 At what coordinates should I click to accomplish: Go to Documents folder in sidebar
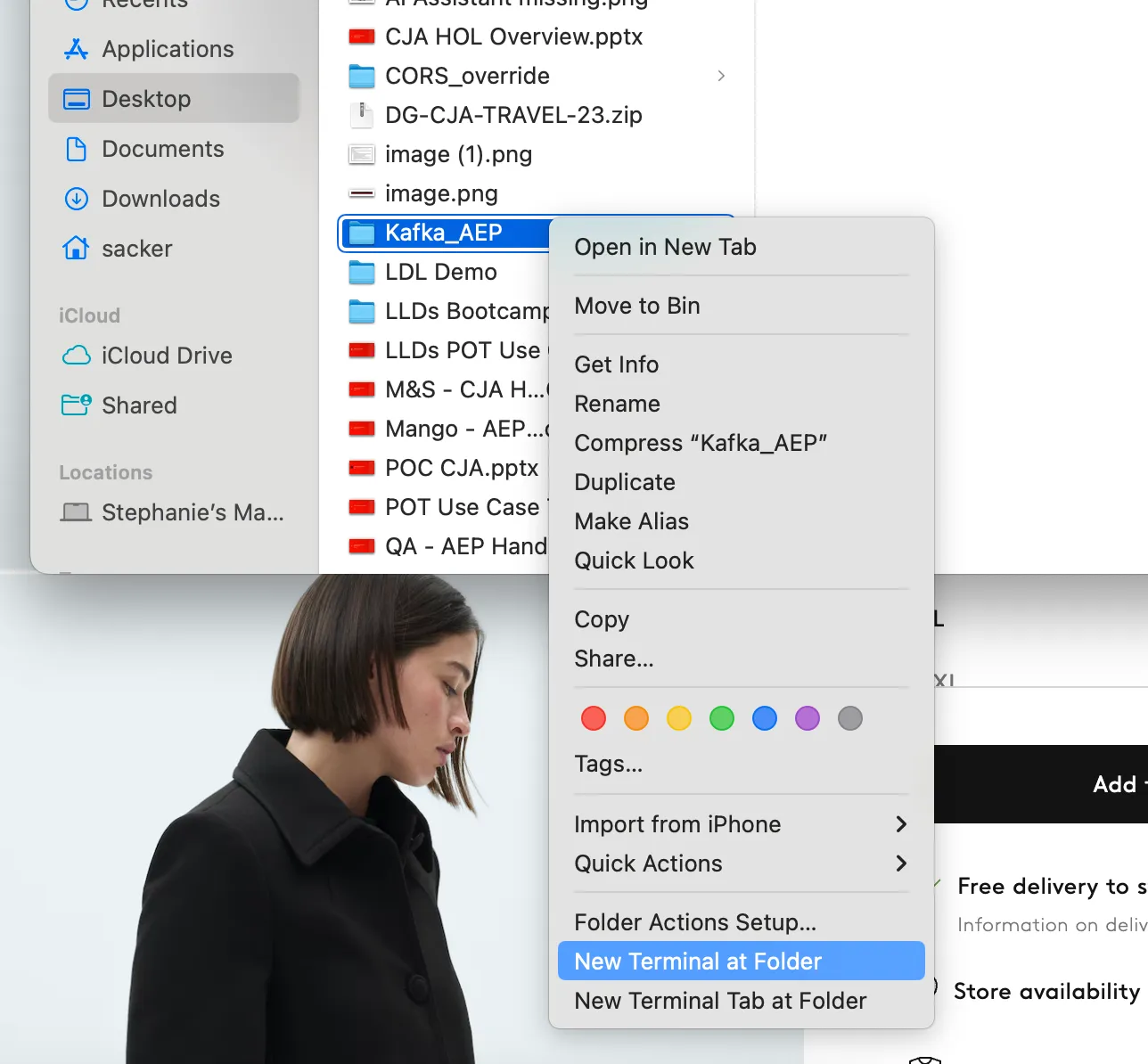pyautogui.click(x=163, y=149)
